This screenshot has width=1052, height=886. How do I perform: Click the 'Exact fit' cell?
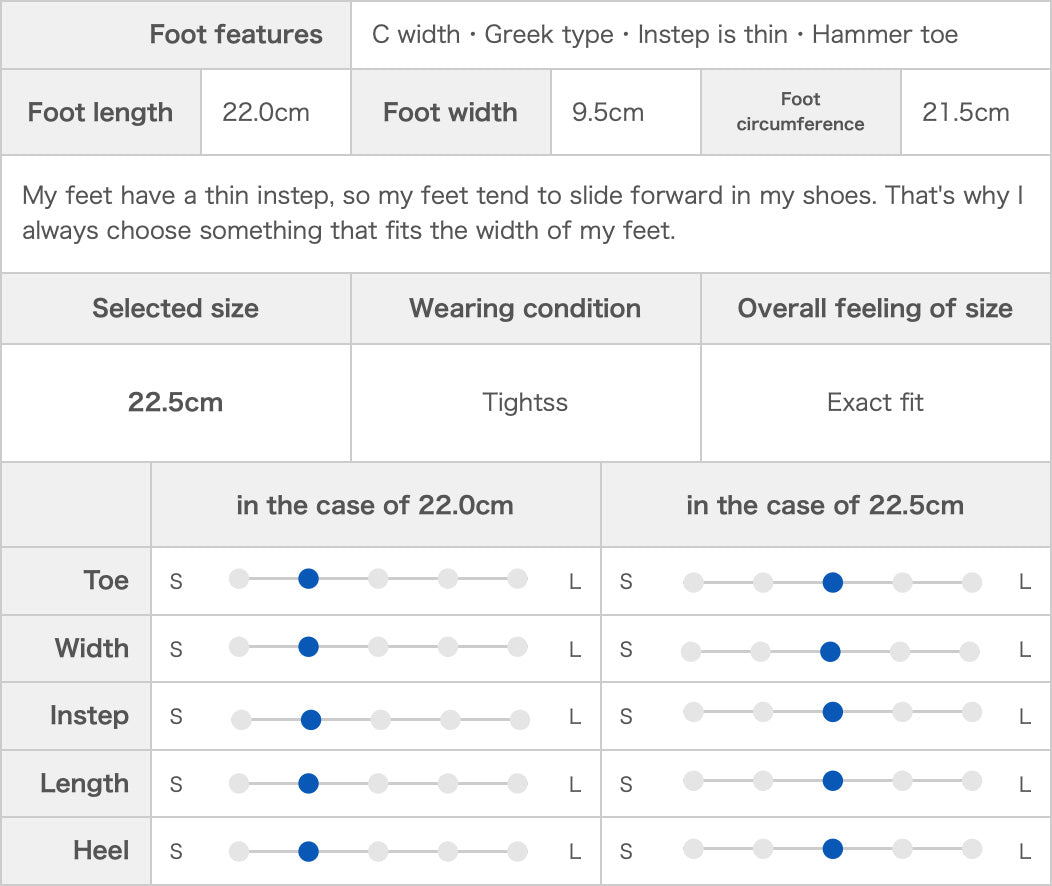pyautogui.click(x=876, y=402)
